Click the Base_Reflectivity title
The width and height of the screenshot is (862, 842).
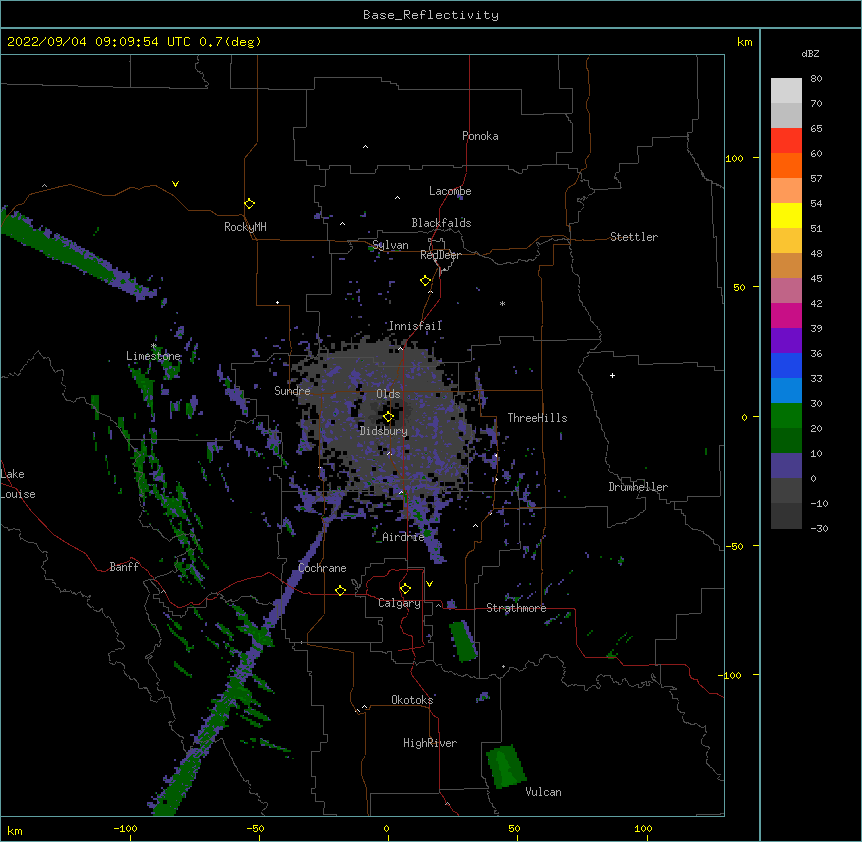click(431, 15)
